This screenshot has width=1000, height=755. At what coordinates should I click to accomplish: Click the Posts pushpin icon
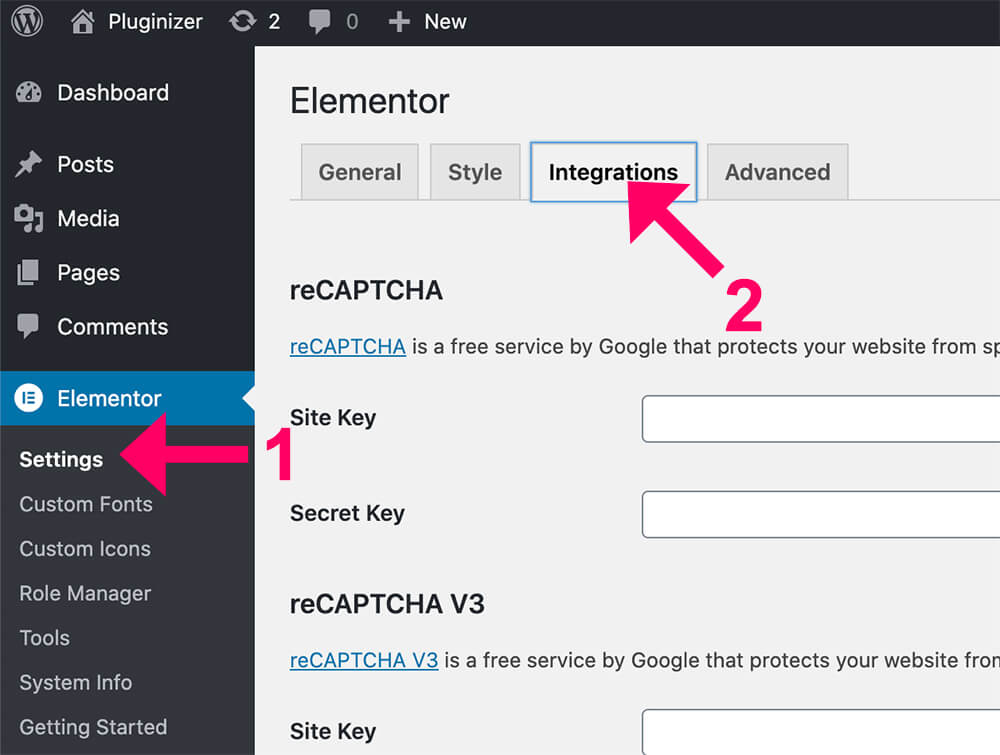click(x=29, y=164)
